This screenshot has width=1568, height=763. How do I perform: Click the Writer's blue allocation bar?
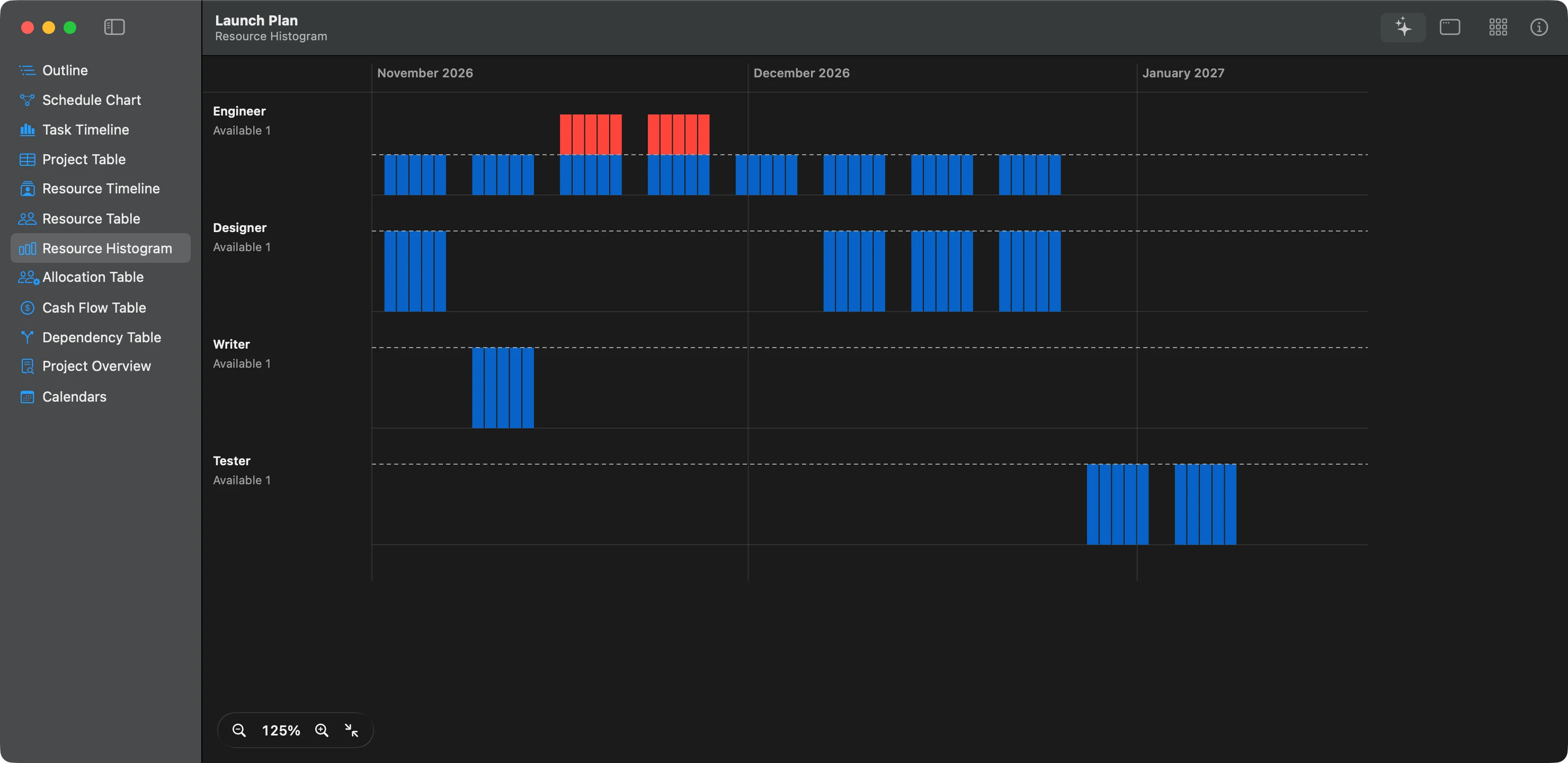tap(503, 388)
